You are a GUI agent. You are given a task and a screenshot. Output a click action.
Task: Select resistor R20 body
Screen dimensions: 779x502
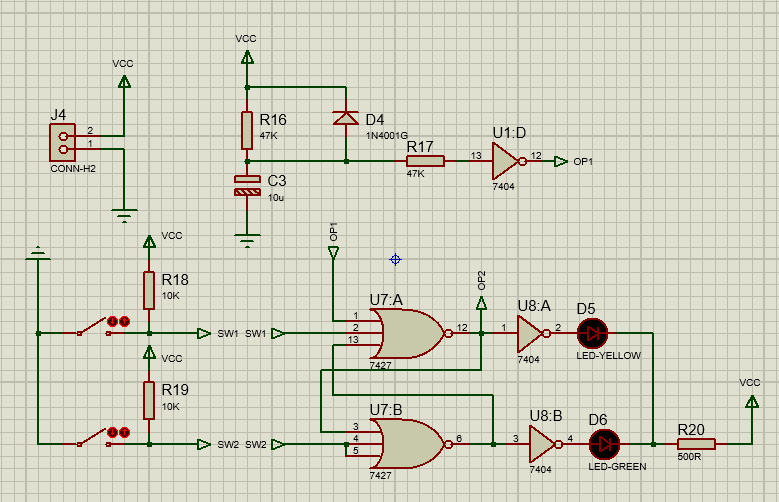[x=696, y=444]
